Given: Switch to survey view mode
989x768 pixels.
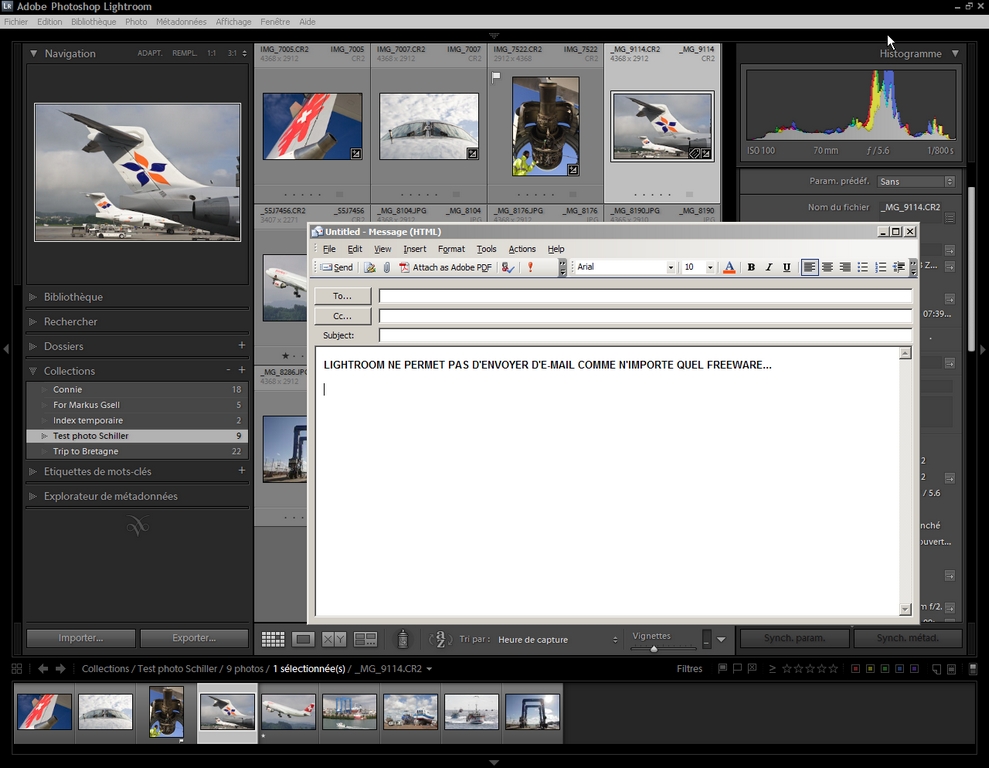Looking at the screenshot, I should click(365, 639).
